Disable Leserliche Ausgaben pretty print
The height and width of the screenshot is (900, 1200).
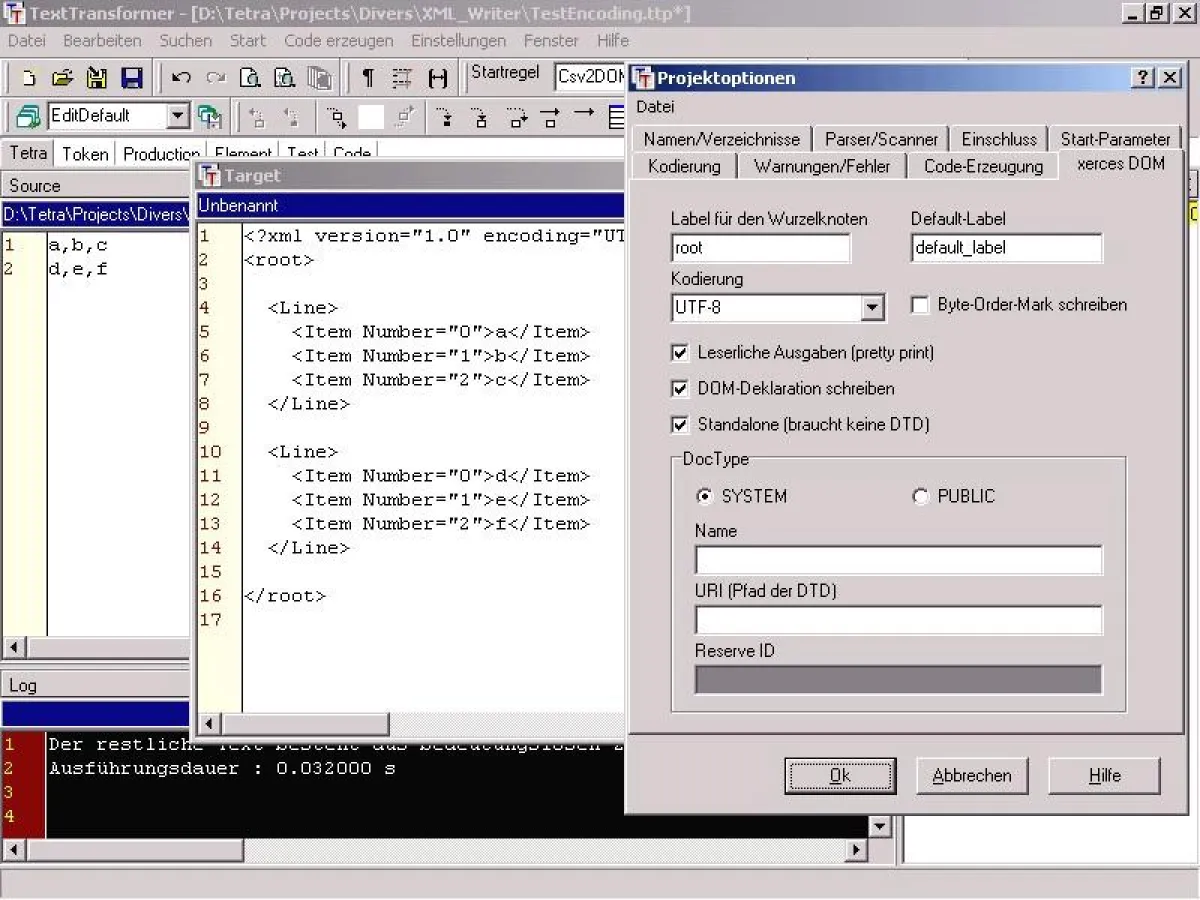[x=680, y=352]
